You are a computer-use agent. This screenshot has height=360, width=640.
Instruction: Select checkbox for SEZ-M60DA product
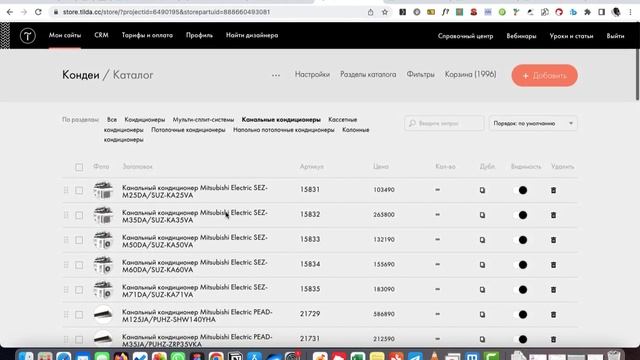pyautogui.click(x=79, y=265)
